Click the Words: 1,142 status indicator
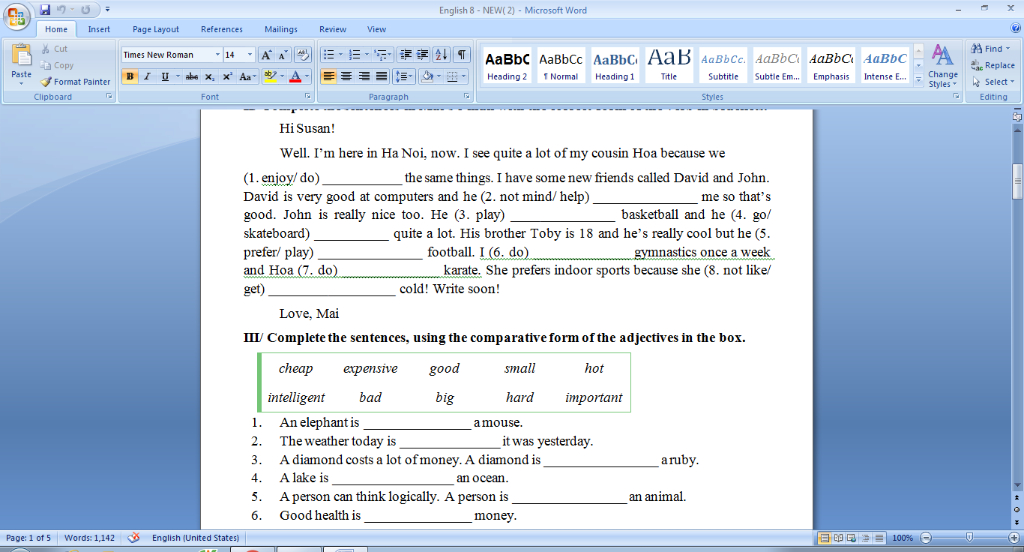The height and width of the screenshot is (552, 1024). (x=89, y=538)
